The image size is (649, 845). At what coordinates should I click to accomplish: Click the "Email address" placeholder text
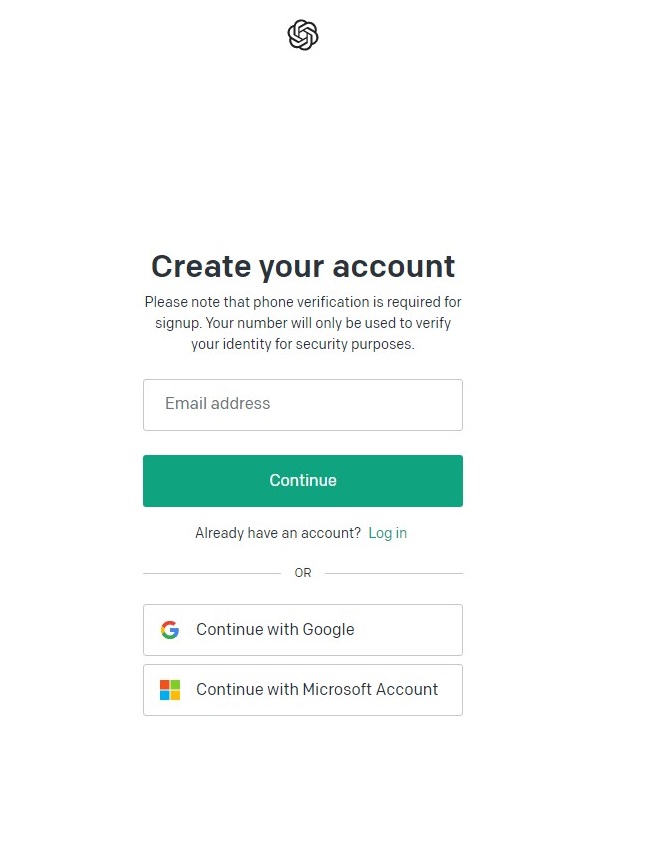click(218, 404)
